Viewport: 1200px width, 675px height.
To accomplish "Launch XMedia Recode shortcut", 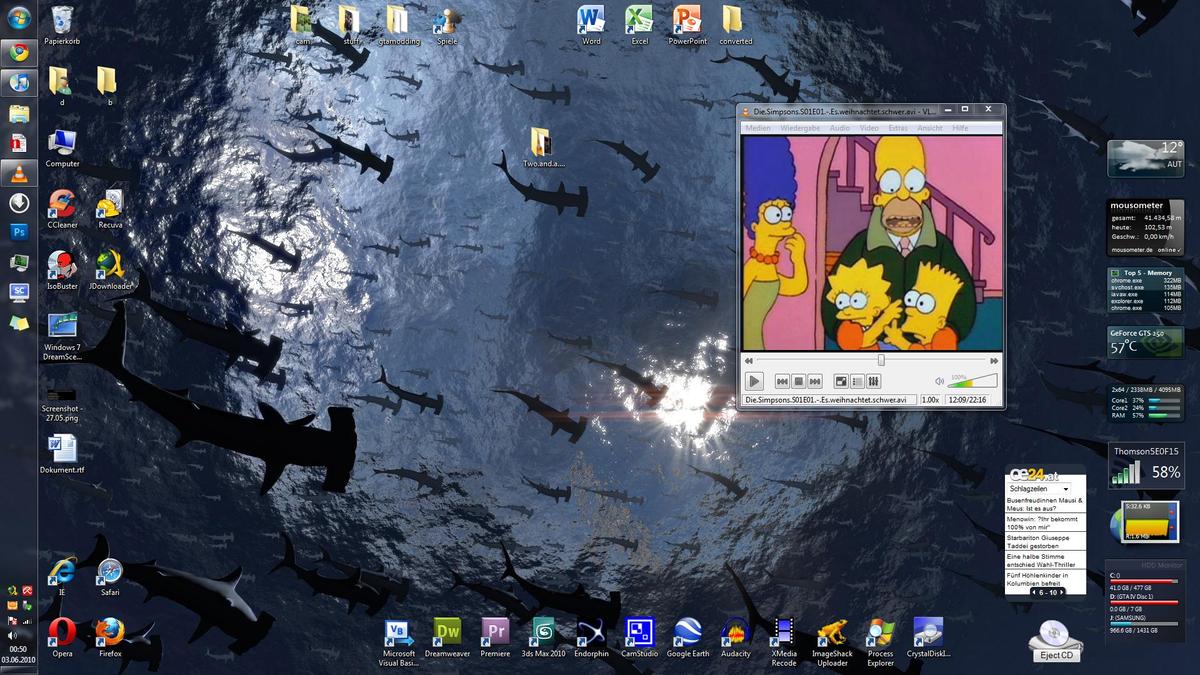I will click(784, 640).
